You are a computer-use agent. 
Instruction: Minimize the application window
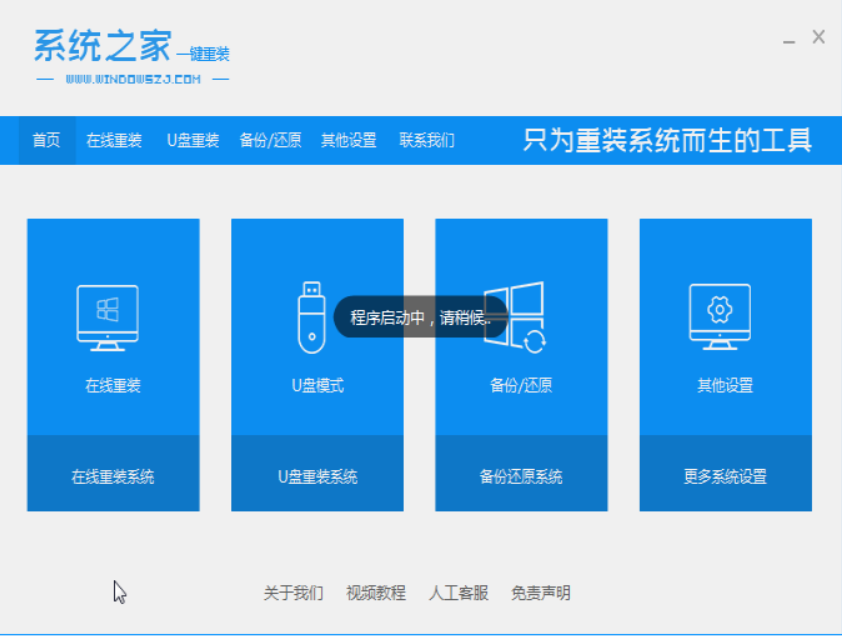[789, 39]
